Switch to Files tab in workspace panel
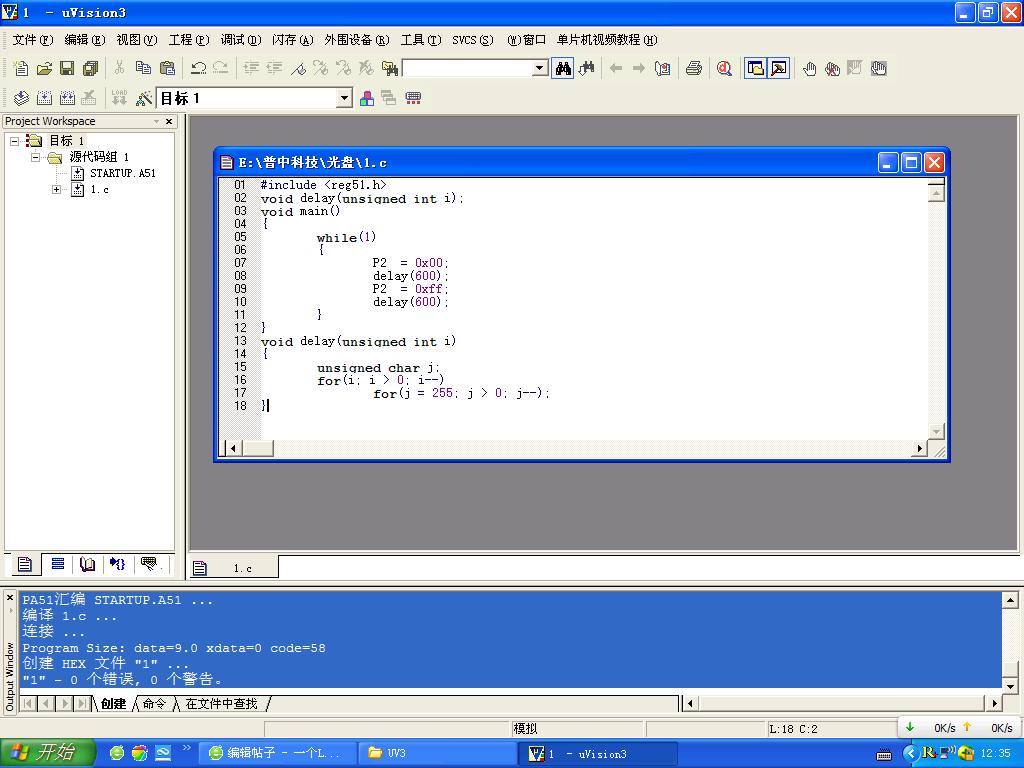 tap(25, 564)
